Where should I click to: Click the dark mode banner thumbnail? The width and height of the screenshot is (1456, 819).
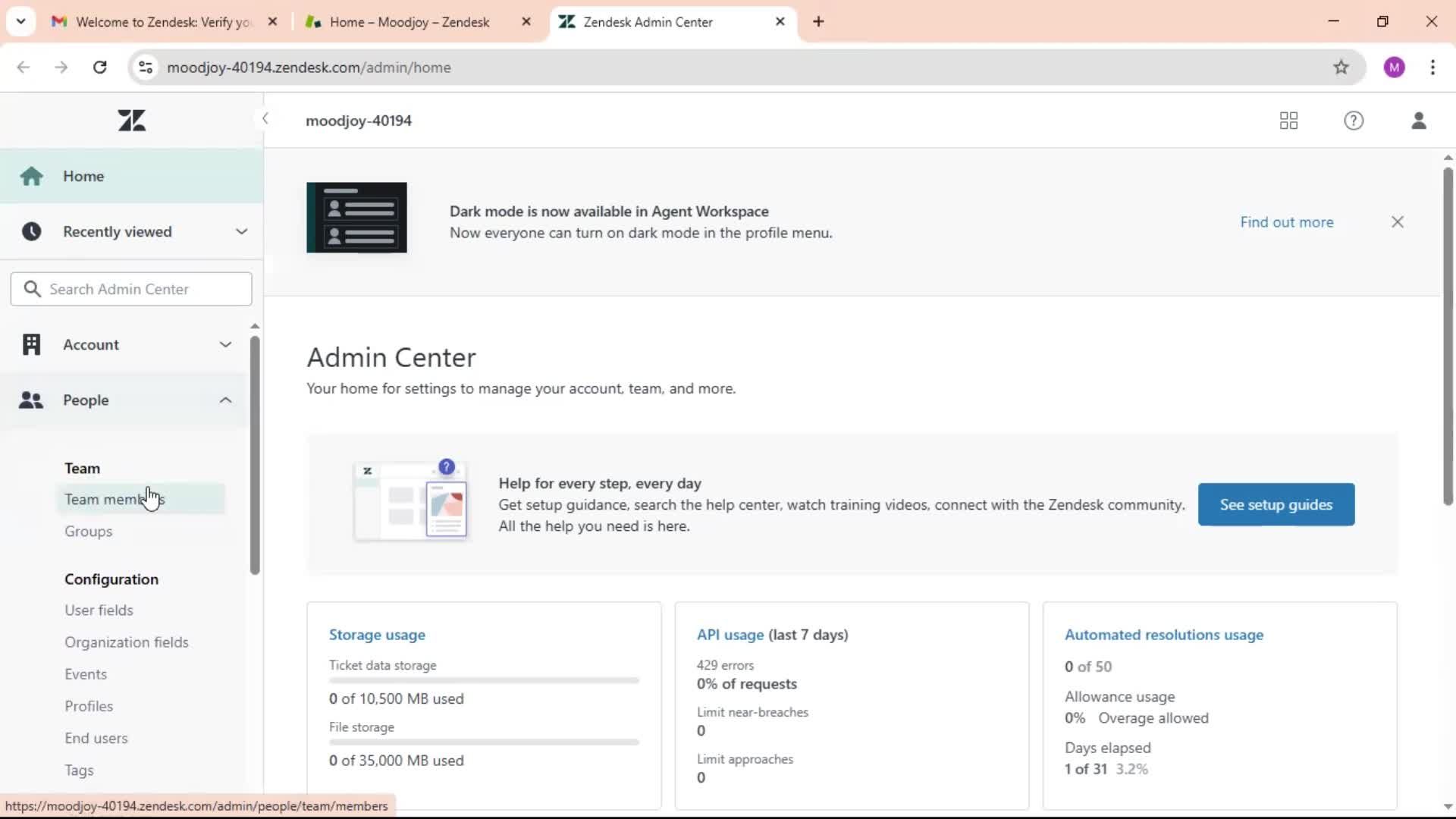pyautogui.click(x=356, y=218)
